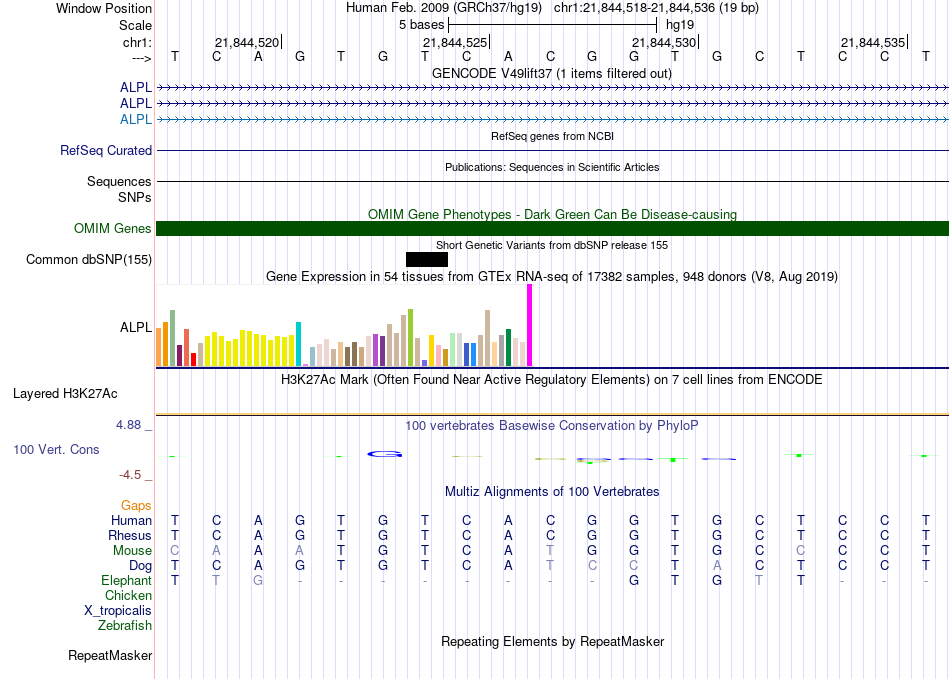Click the Scale label in ruler area
Image resolution: width=950 pixels, height=679 pixels.
click(135, 25)
